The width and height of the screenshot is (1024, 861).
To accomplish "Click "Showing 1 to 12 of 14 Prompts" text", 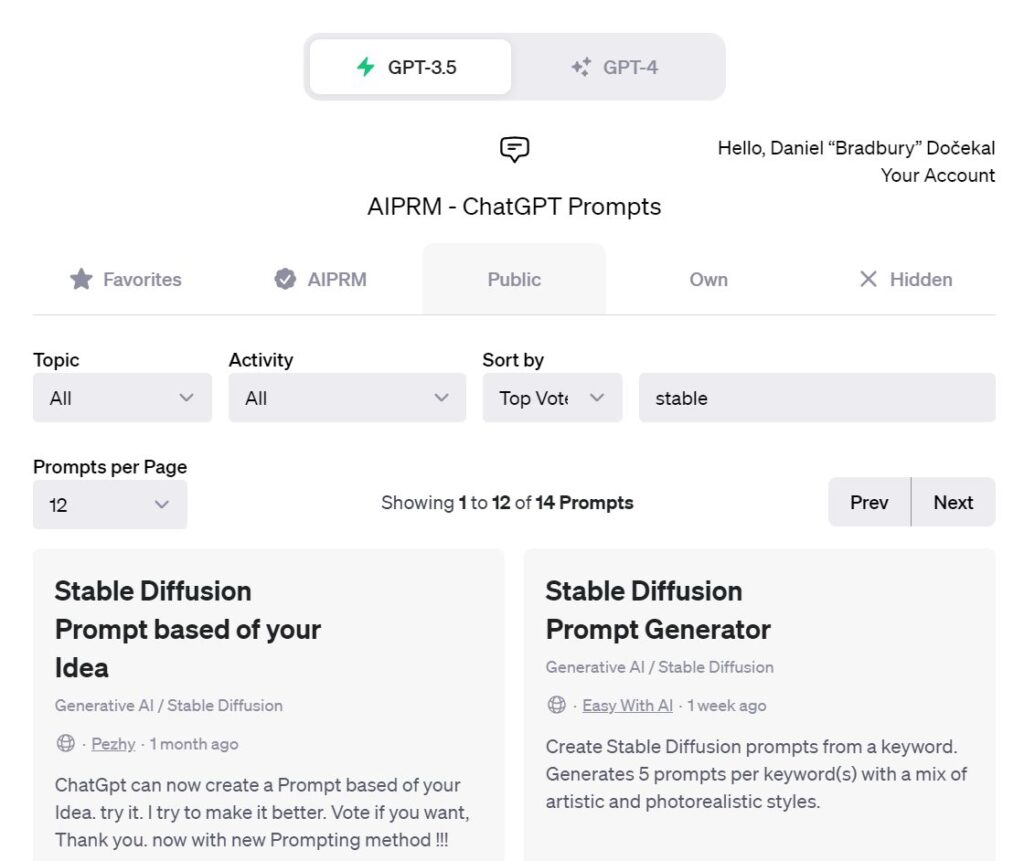I will point(507,502).
